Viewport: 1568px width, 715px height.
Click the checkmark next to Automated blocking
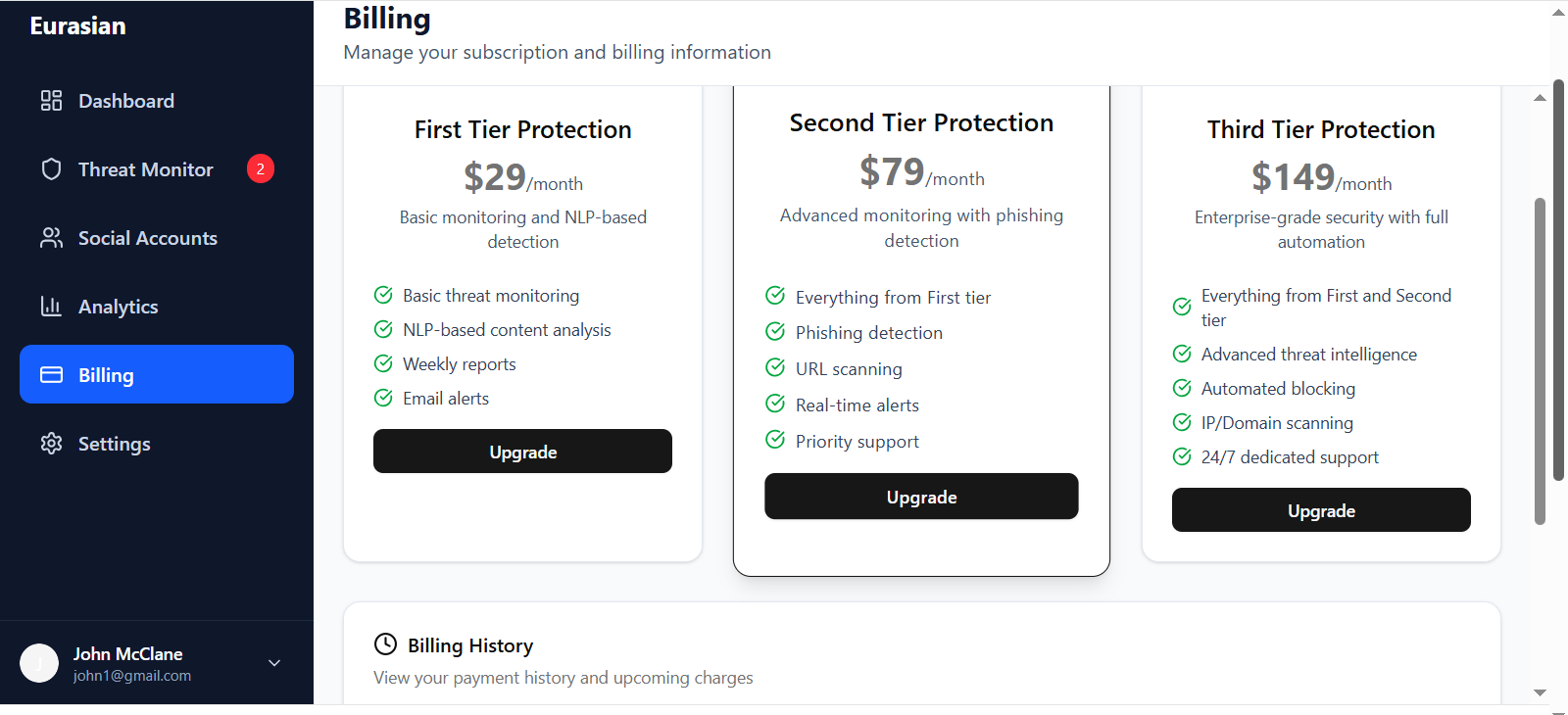[1182, 388]
